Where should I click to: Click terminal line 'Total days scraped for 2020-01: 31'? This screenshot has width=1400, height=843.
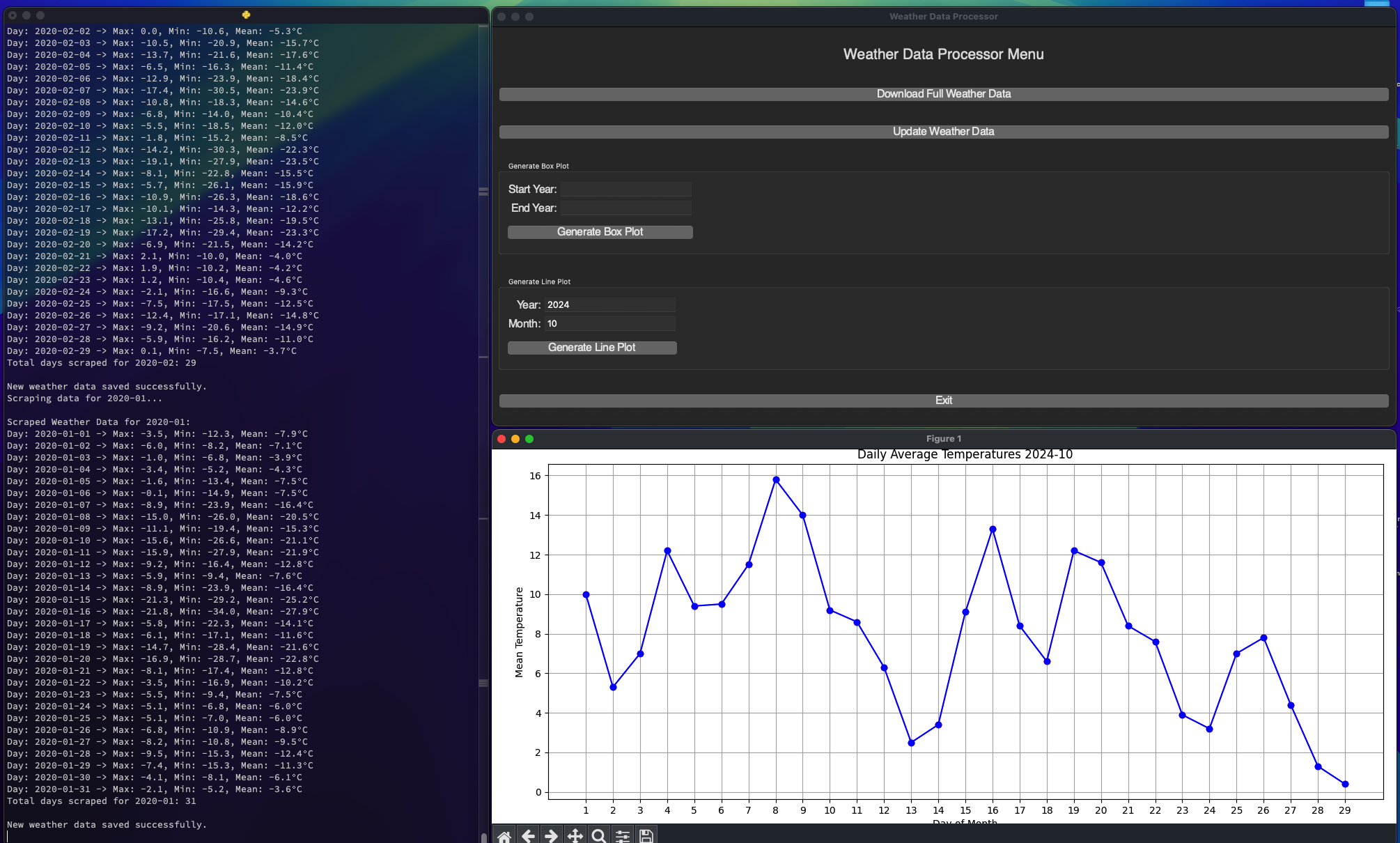tap(102, 801)
